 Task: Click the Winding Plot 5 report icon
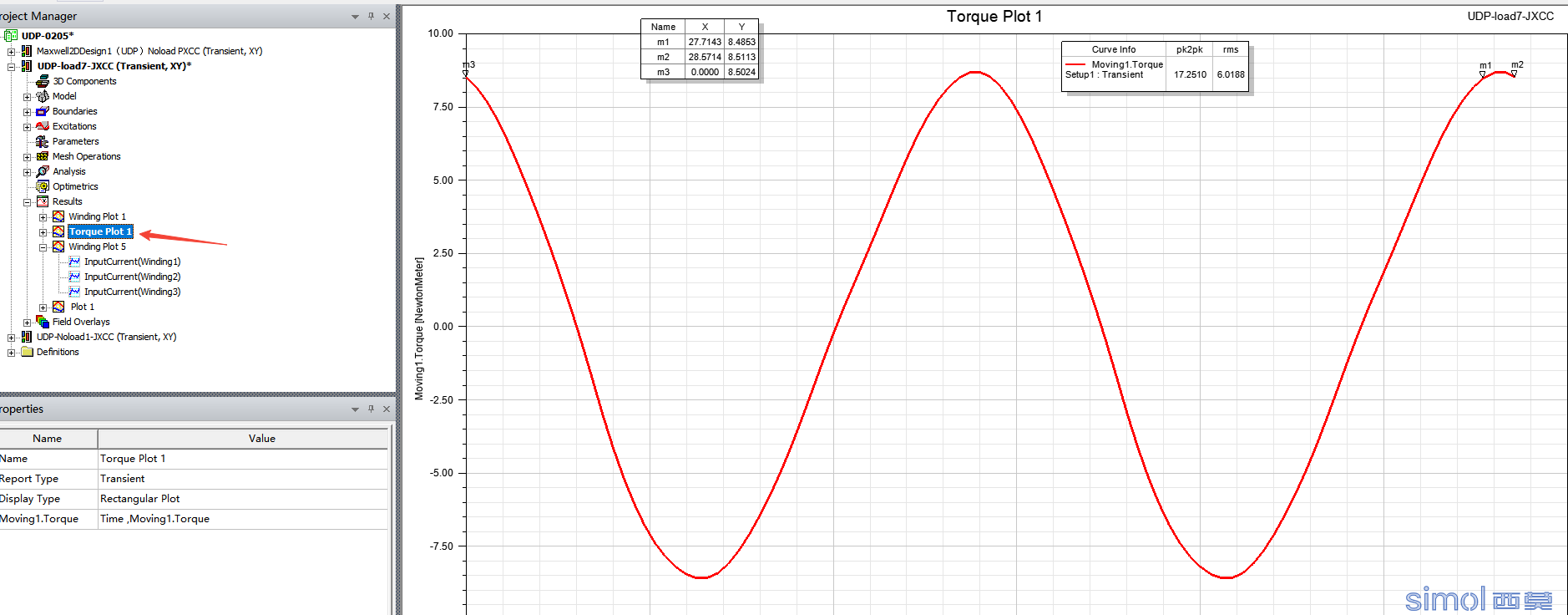click(x=58, y=247)
